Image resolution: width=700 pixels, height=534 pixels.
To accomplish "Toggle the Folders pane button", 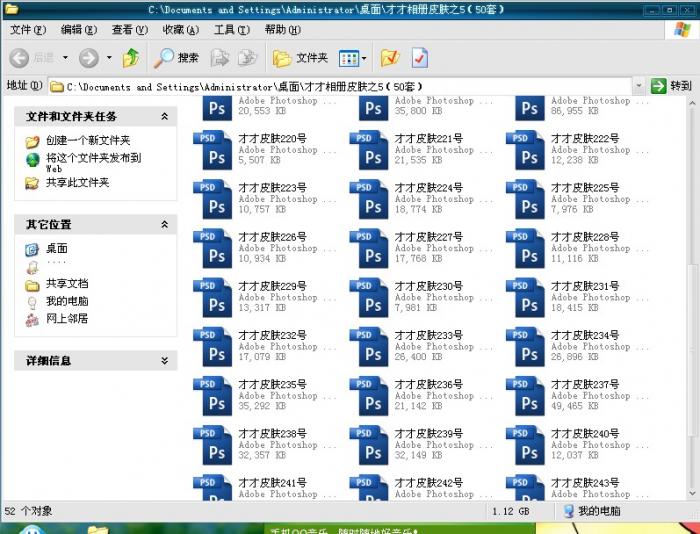I will point(300,58).
